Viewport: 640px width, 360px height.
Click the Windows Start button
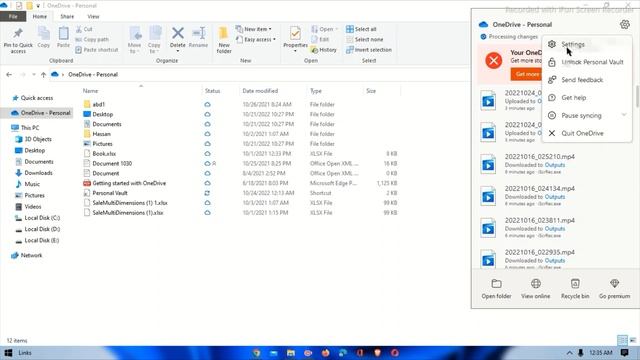click(8, 353)
